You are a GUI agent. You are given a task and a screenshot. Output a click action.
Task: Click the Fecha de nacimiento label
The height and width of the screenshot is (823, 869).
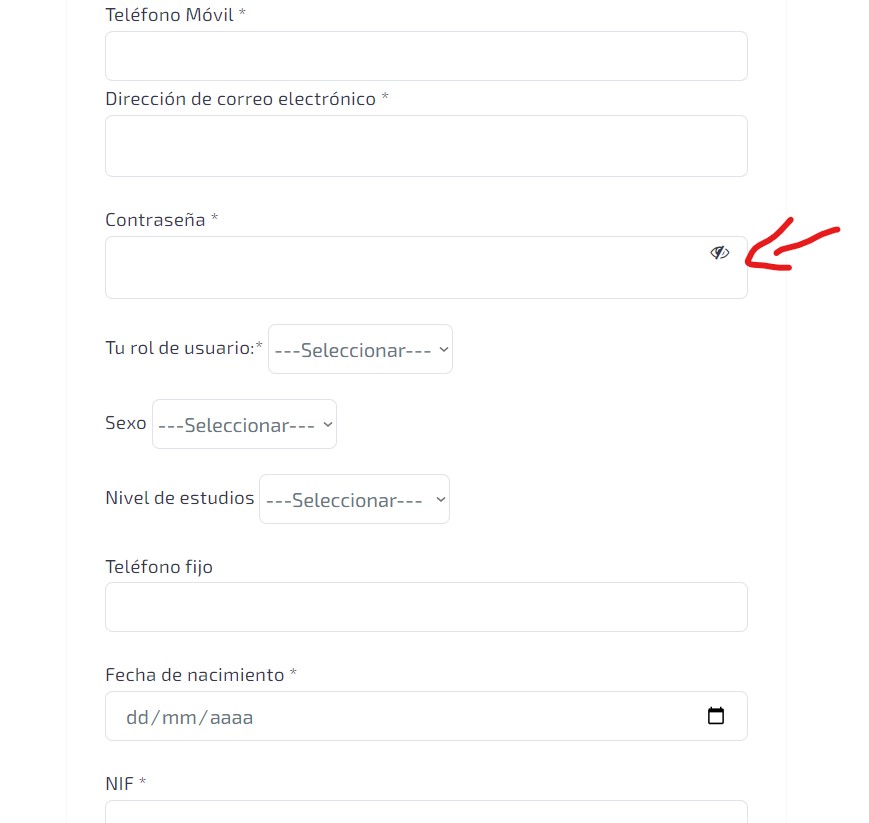coord(195,675)
